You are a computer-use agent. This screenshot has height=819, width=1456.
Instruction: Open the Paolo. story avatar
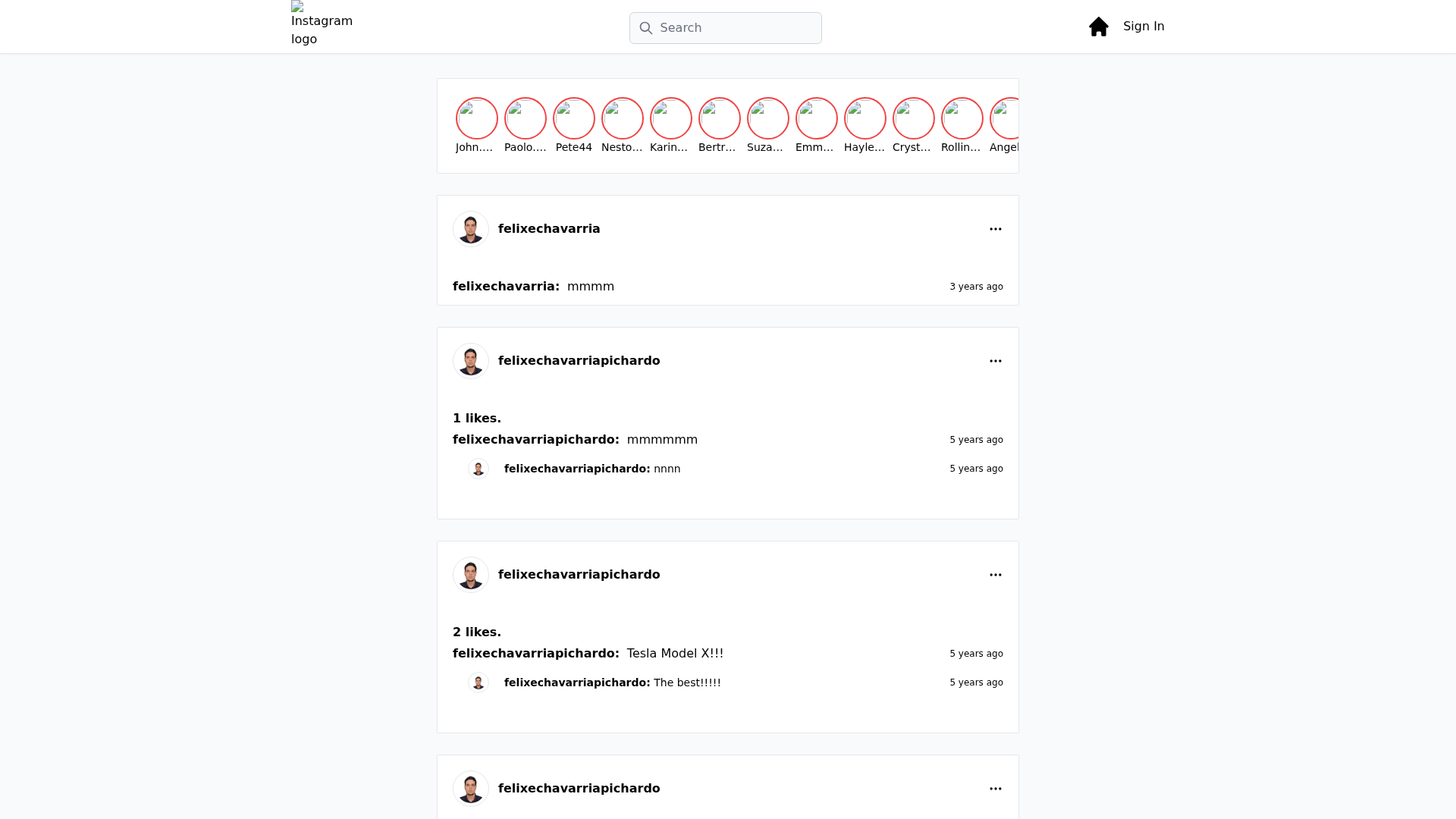pos(526,118)
